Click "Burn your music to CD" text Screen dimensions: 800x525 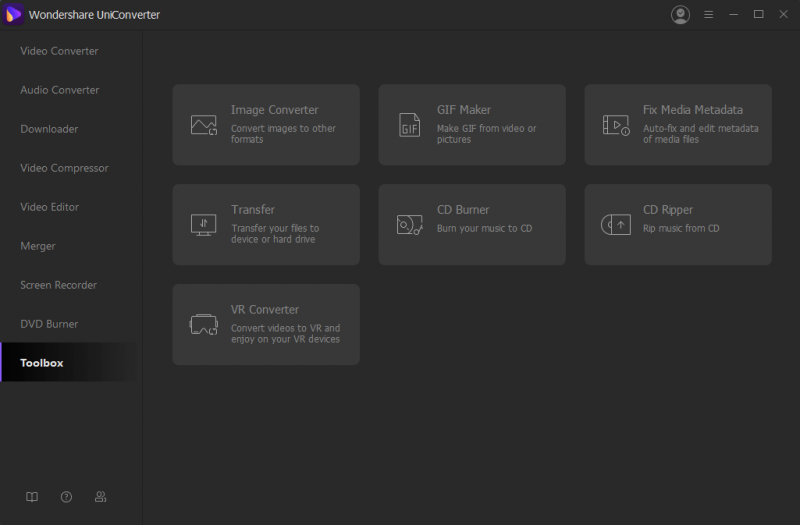click(x=484, y=229)
